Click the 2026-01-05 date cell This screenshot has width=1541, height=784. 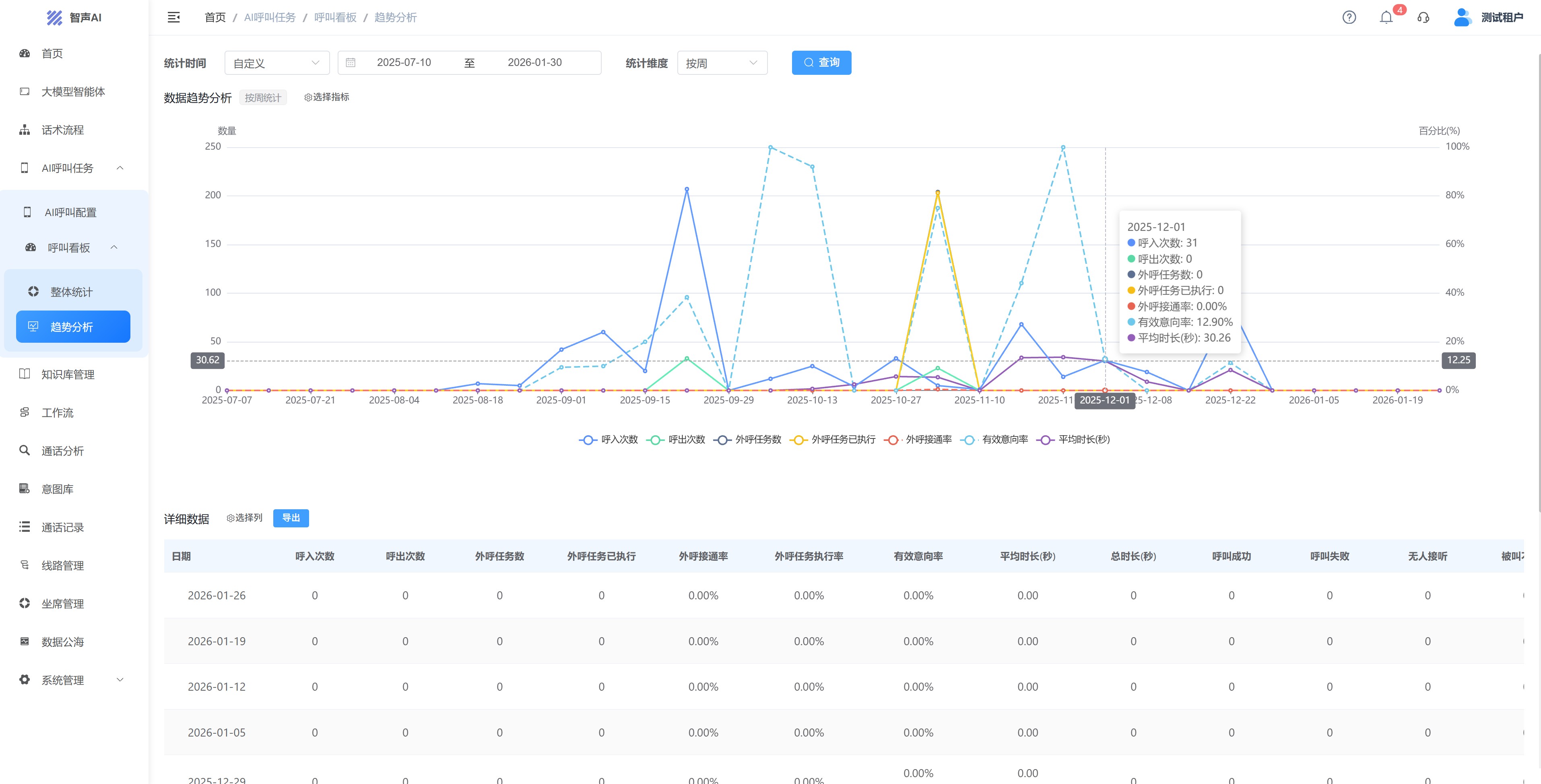[x=217, y=733]
